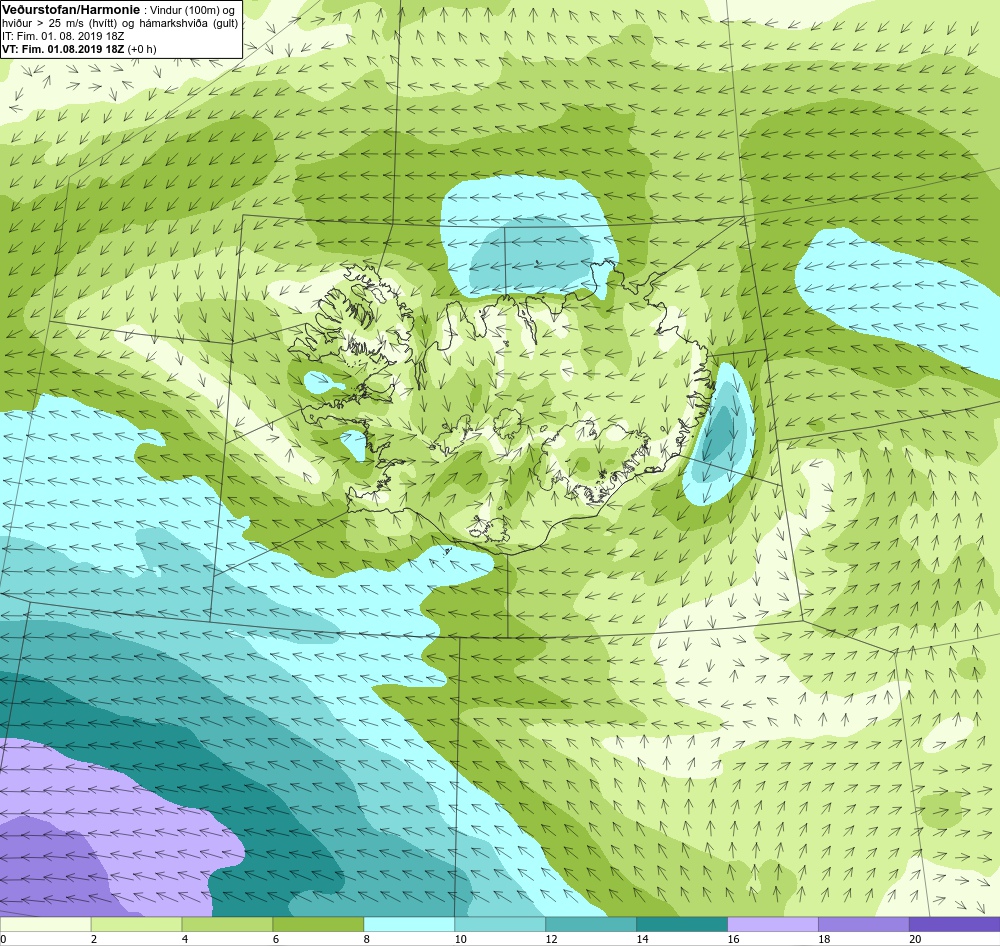Click the legend label '12'
This screenshot has height=946, width=1000.
pyautogui.click(x=551, y=939)
